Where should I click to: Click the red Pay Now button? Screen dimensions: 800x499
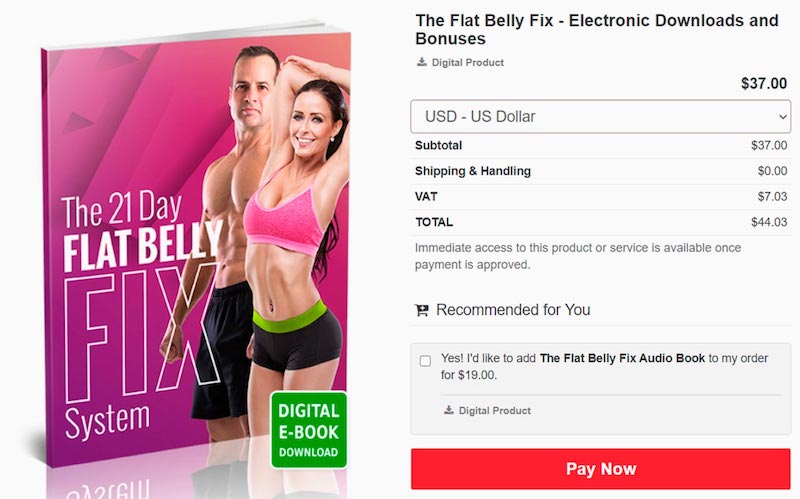point(601,469)
